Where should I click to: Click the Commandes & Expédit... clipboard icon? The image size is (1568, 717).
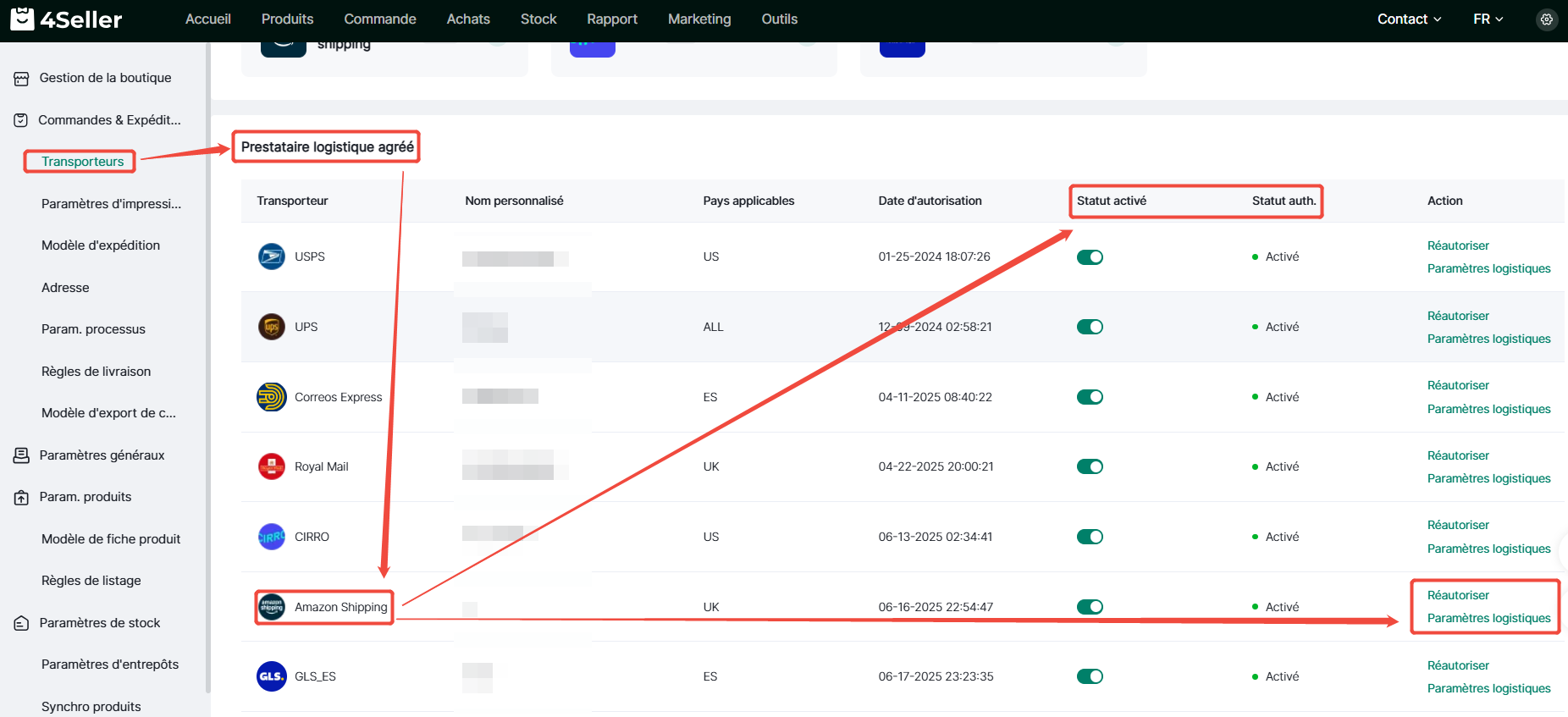[21, 120]
